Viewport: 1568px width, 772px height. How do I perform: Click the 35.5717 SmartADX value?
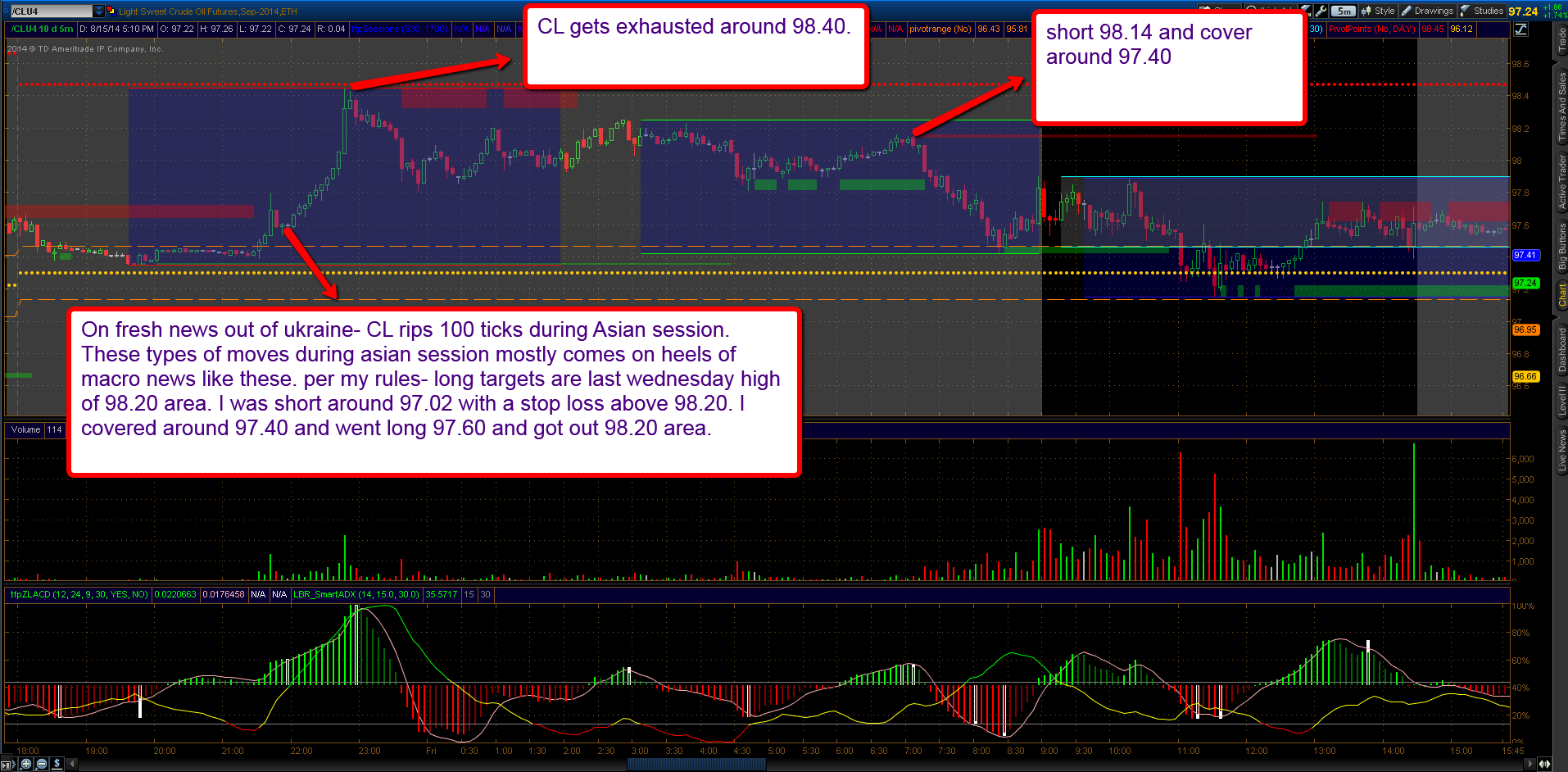(441, 594)
